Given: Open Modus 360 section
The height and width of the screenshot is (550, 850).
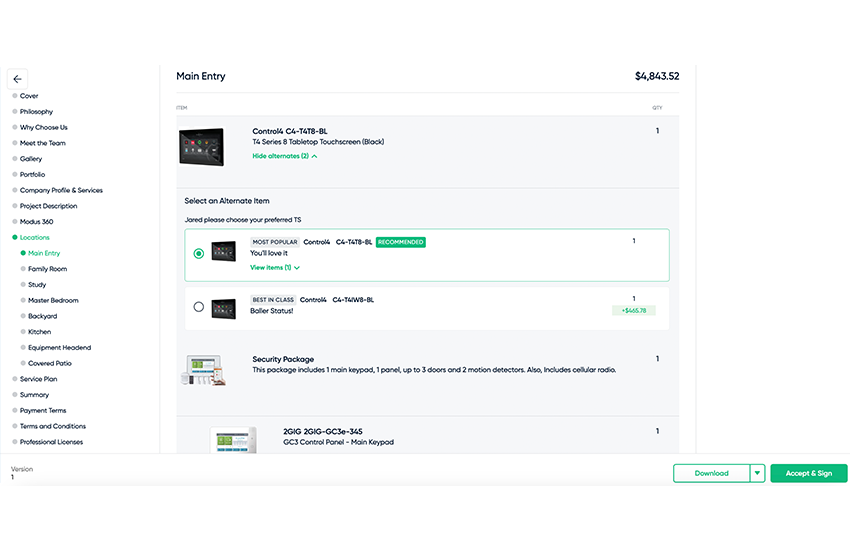Looking at the screenshot, I should (x=36, y=222).
